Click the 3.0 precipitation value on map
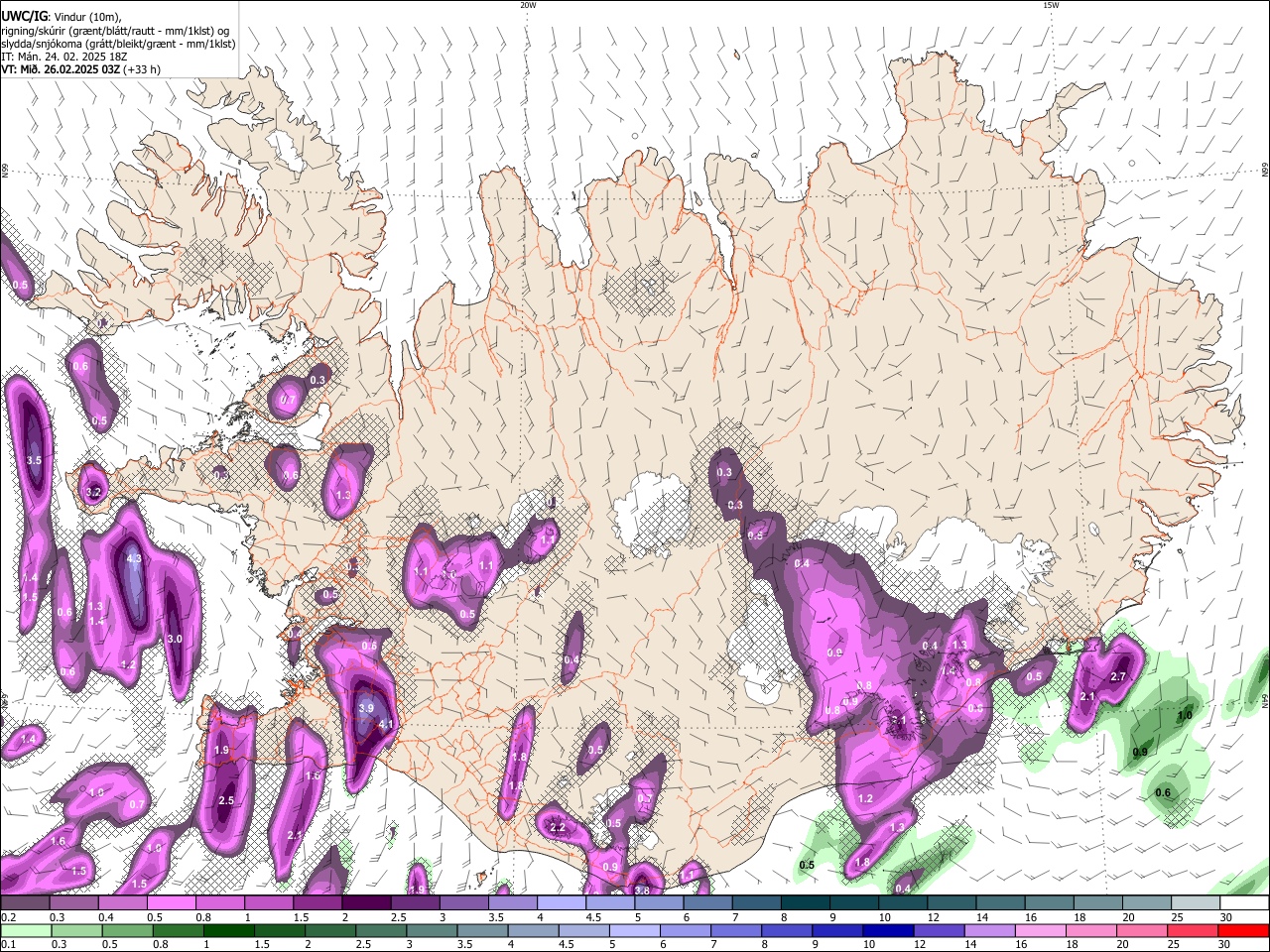Viewport: 1270px width, 952px height. pos(175,639)
